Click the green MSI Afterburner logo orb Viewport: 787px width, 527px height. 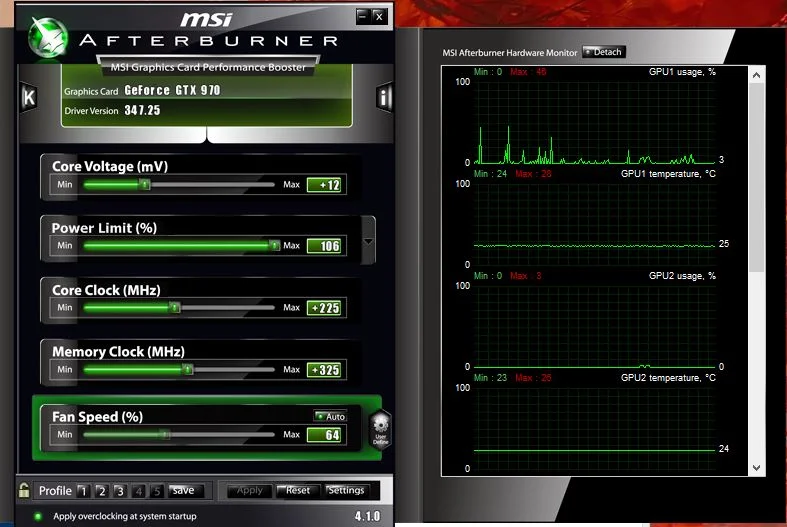(48, 37)
